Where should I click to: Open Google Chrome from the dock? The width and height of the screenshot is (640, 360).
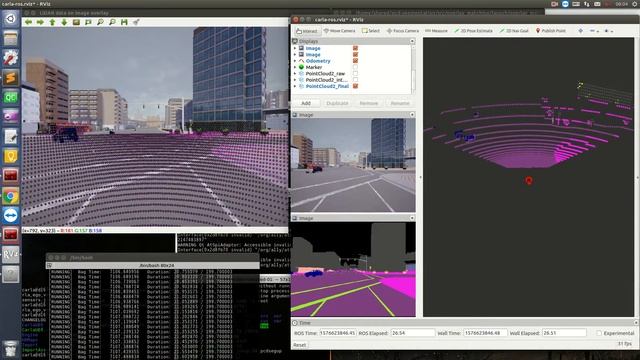pos(11,196)
